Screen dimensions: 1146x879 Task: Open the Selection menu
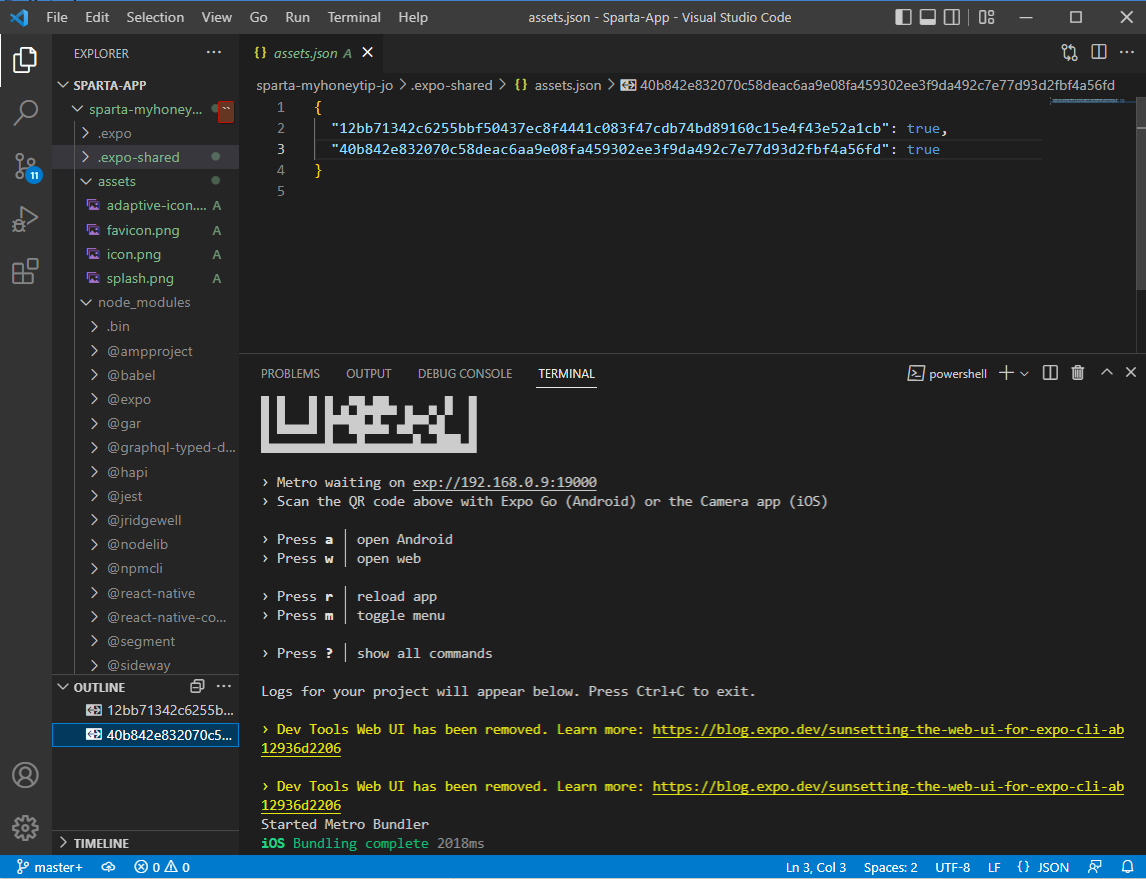tap(155, 17)
